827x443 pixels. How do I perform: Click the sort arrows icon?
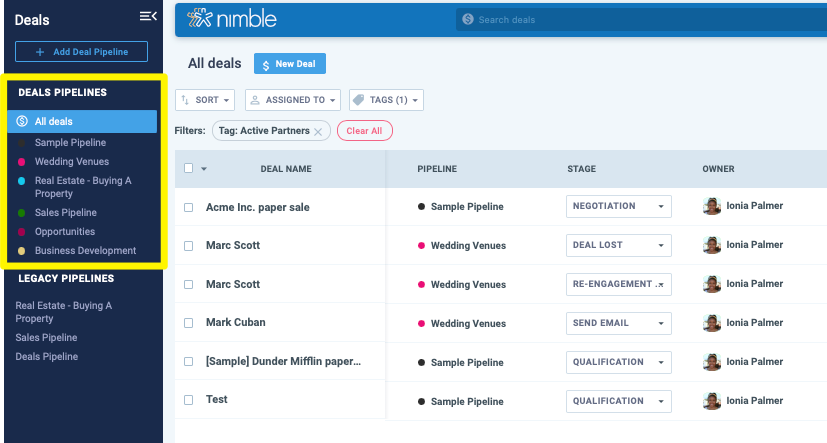[185, 100]
